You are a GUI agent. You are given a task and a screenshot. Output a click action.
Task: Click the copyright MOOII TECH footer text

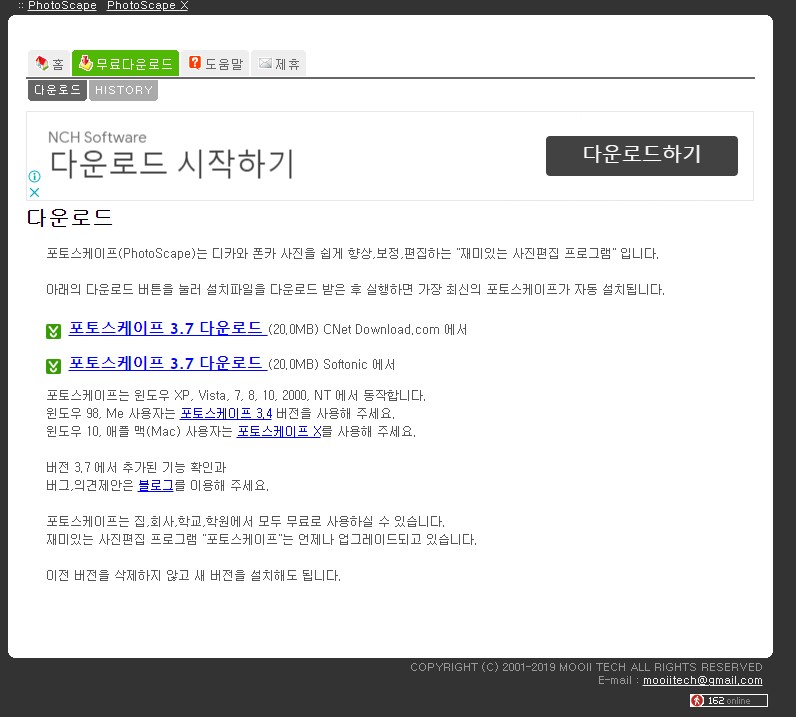(586, 667)
